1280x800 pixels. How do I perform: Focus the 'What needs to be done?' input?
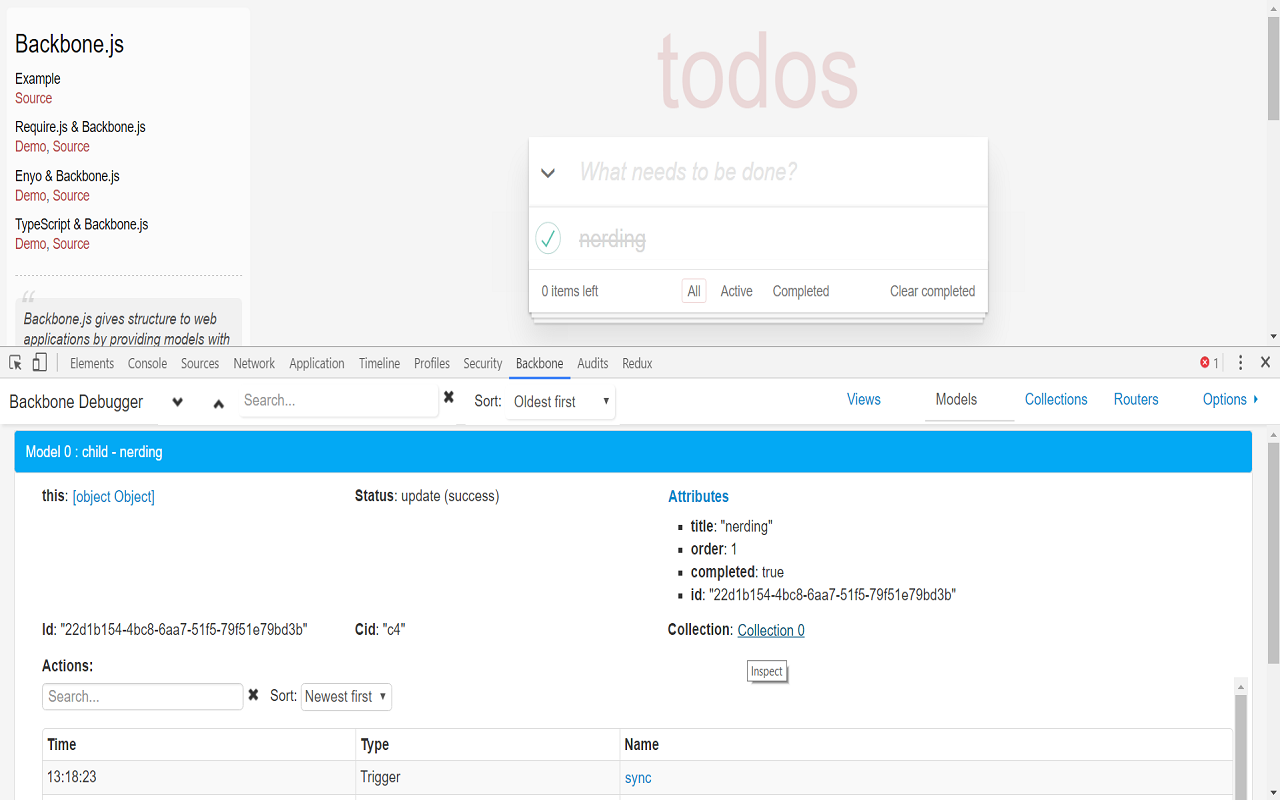758,172
